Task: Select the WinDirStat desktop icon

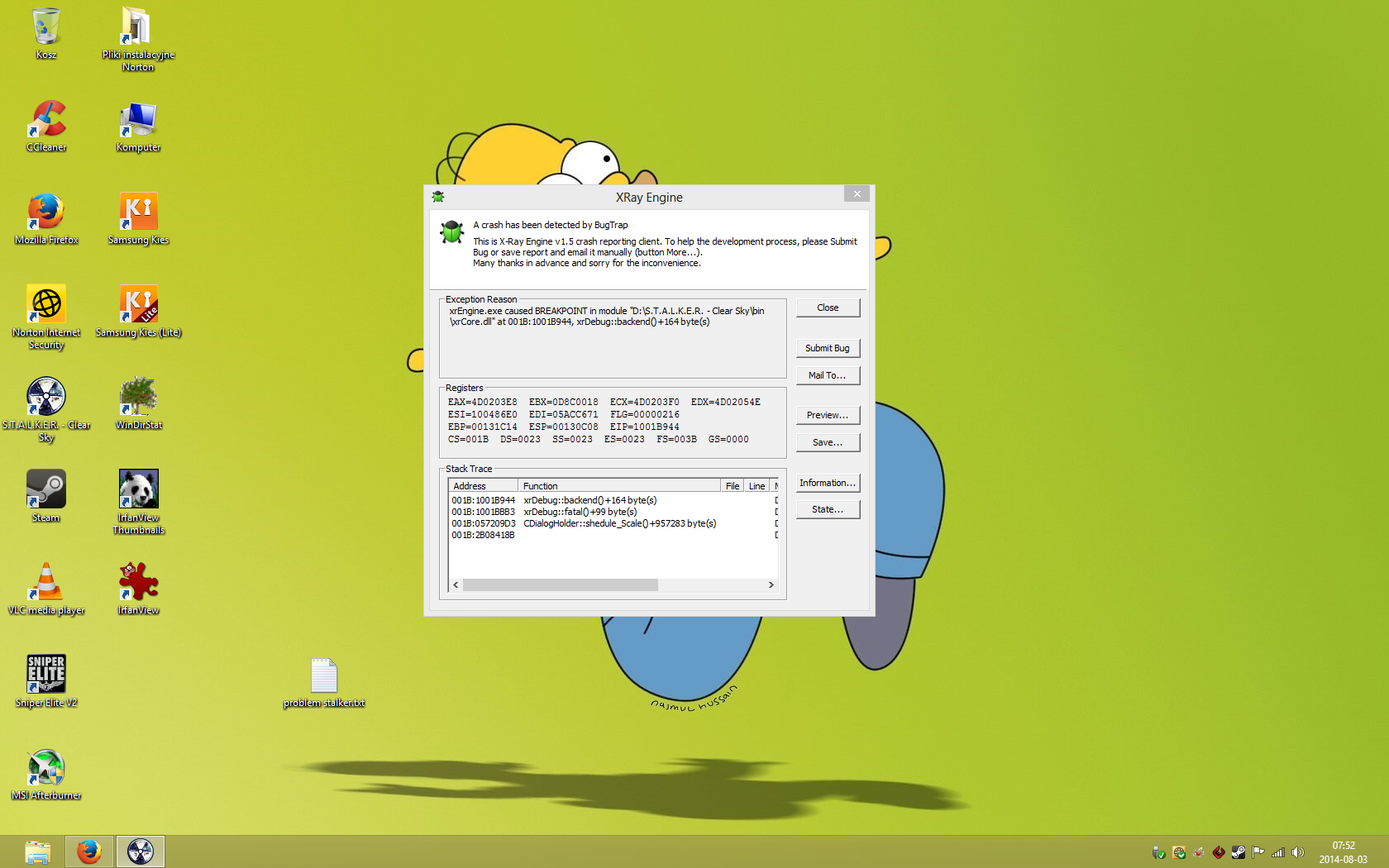Action: coord(138,403)
